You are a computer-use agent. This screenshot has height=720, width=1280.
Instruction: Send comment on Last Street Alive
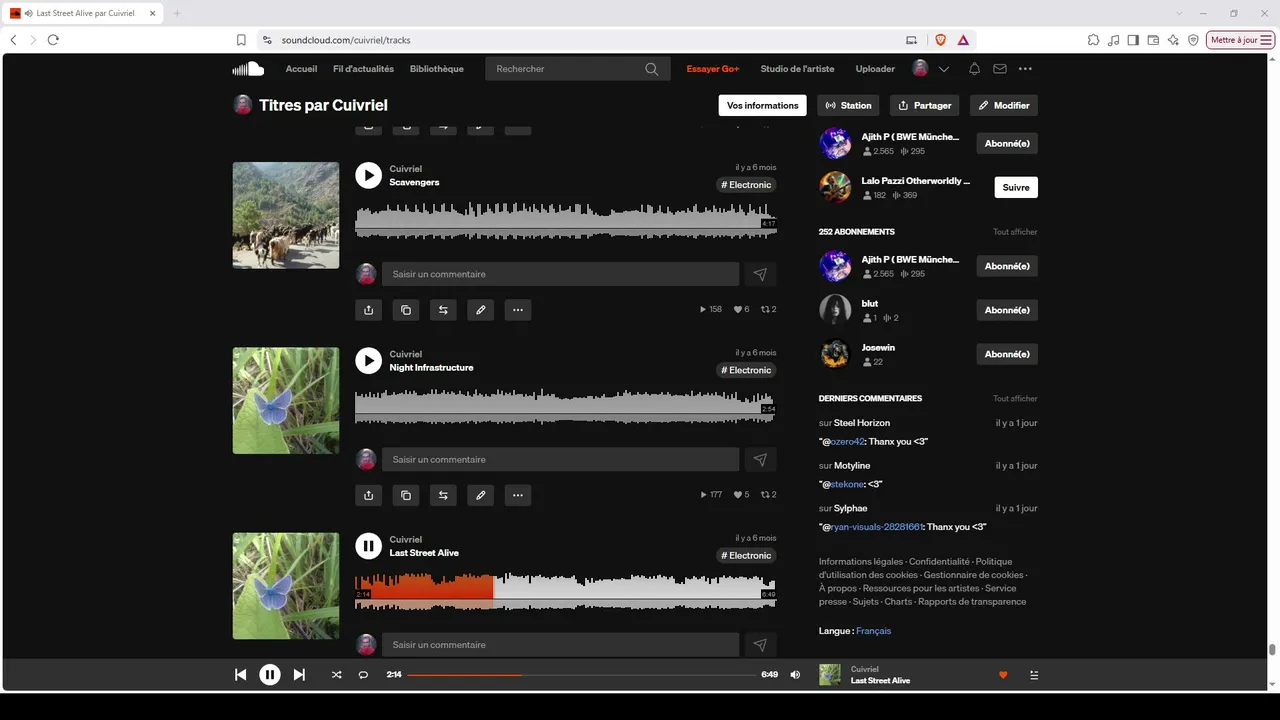pyautogui.click(x=760, y=645)
